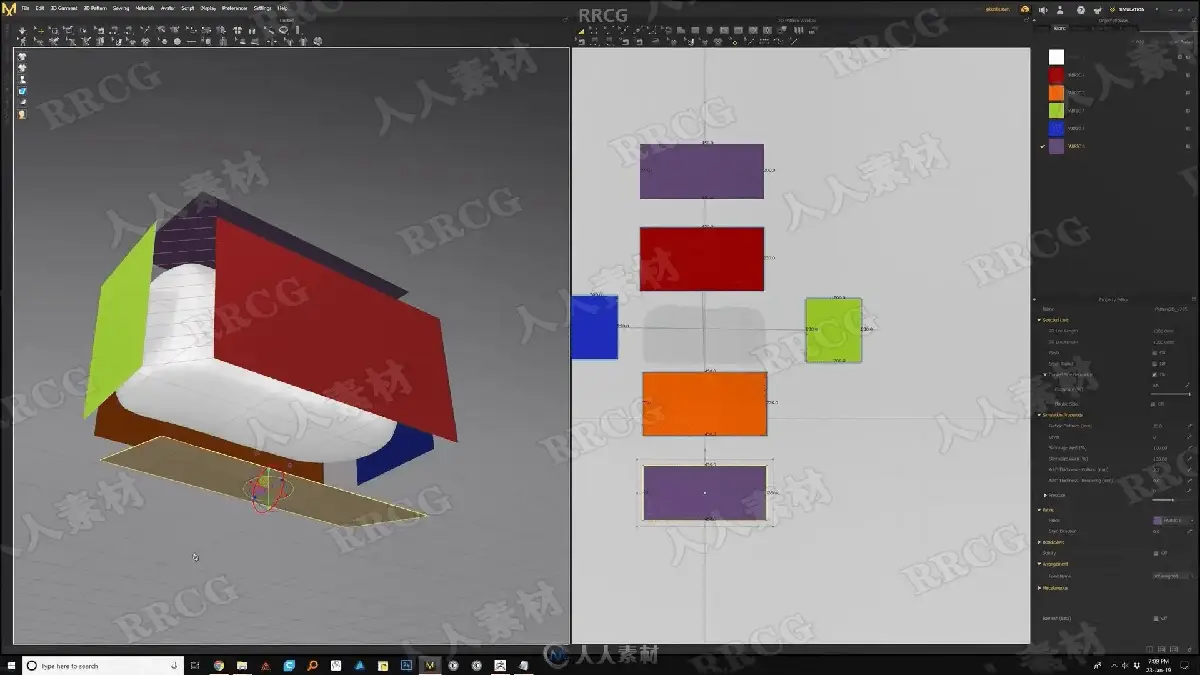Open the Display menu
The width and height of the screenshot is (1200, 675).
click(x=208, y=8)
